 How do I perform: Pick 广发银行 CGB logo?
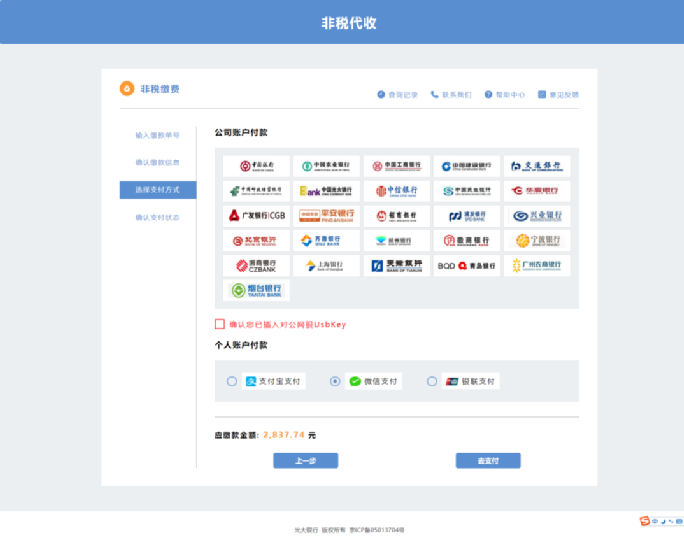(256, 216)
